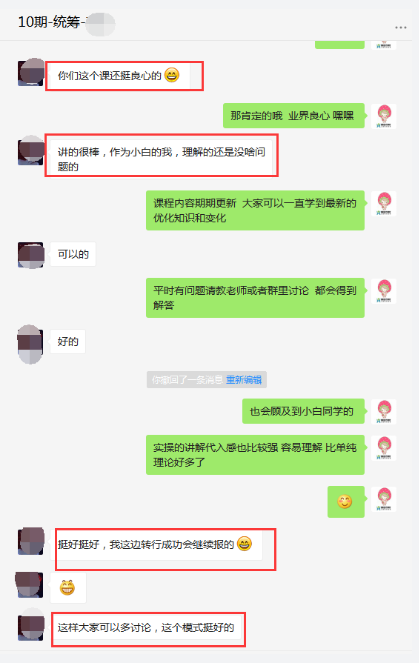Open the pink-haired avatar beside 那肯定的哦 message
This screenshot has width=419, height=663.
[384, 116]
